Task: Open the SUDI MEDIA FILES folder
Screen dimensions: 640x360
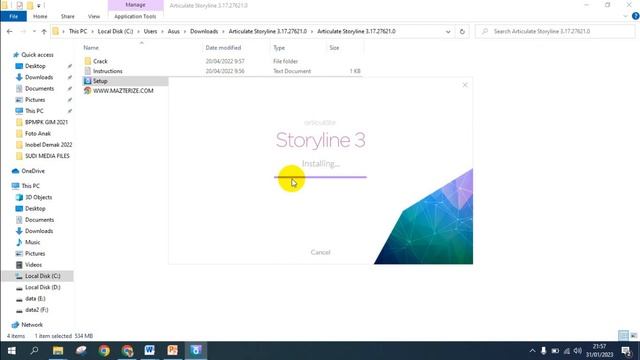Action: click(x=47, y=156)
